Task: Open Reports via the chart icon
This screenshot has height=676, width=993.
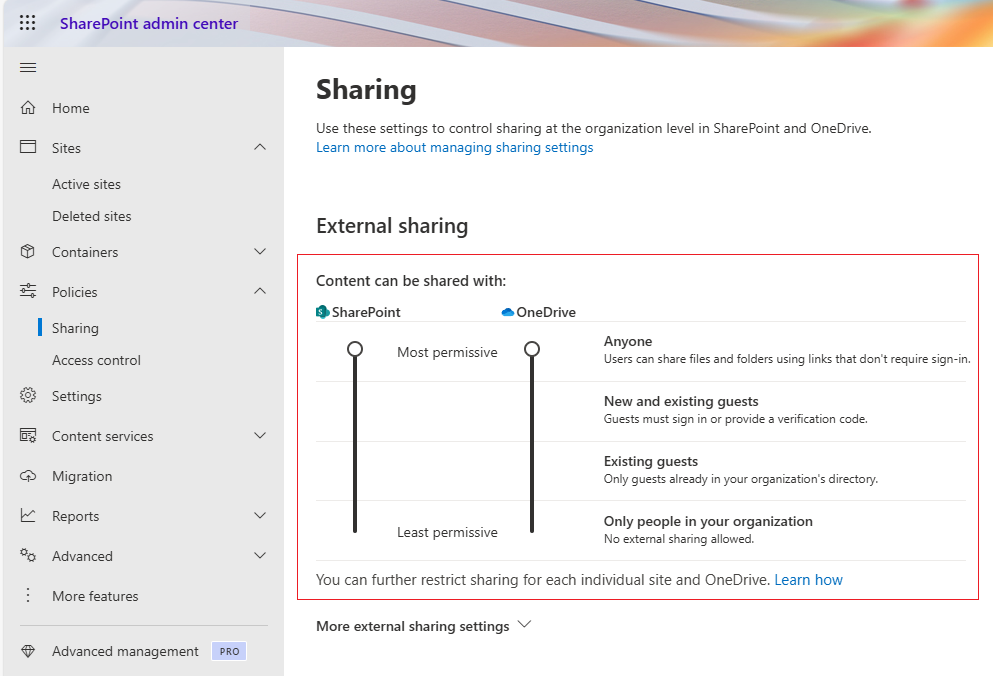Action: (29, 515)
